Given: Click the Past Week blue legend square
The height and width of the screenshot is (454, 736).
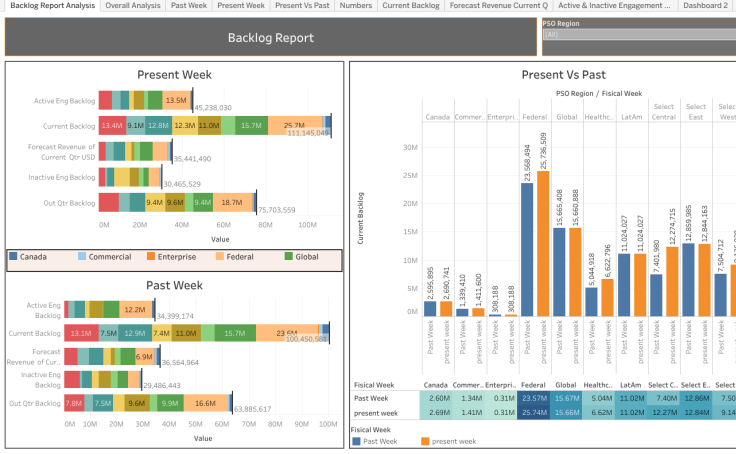Looking at the screenshot, I should 356,441.
